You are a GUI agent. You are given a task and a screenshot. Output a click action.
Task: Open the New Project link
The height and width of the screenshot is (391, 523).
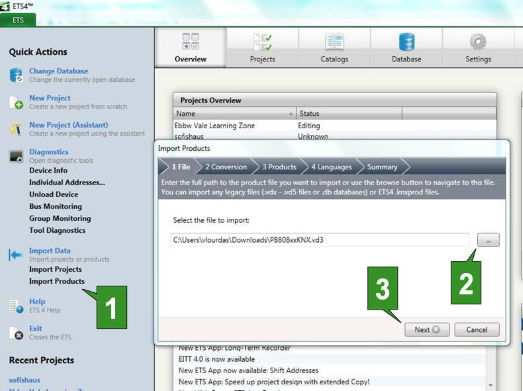click(50, 98)
